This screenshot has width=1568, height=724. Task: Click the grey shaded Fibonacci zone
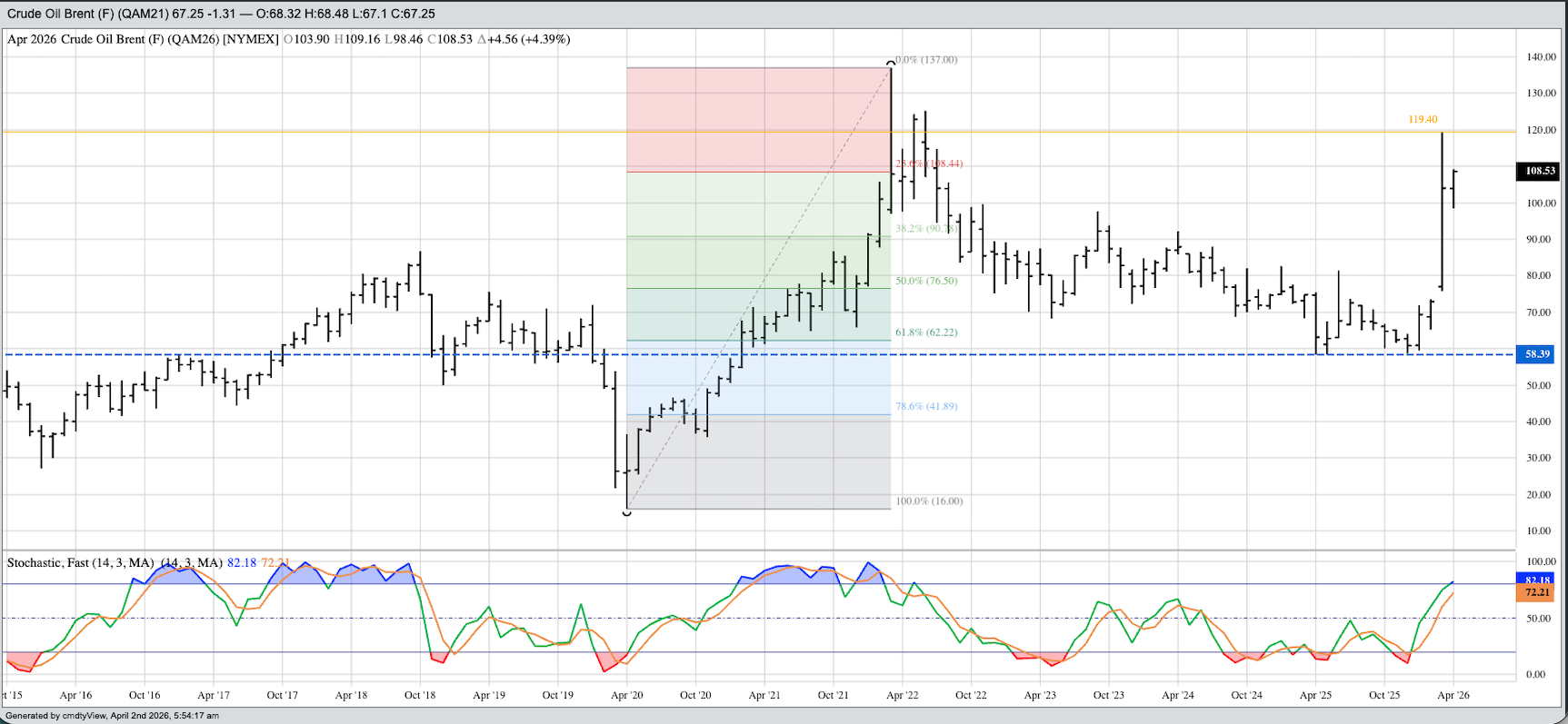coord(758,463)
